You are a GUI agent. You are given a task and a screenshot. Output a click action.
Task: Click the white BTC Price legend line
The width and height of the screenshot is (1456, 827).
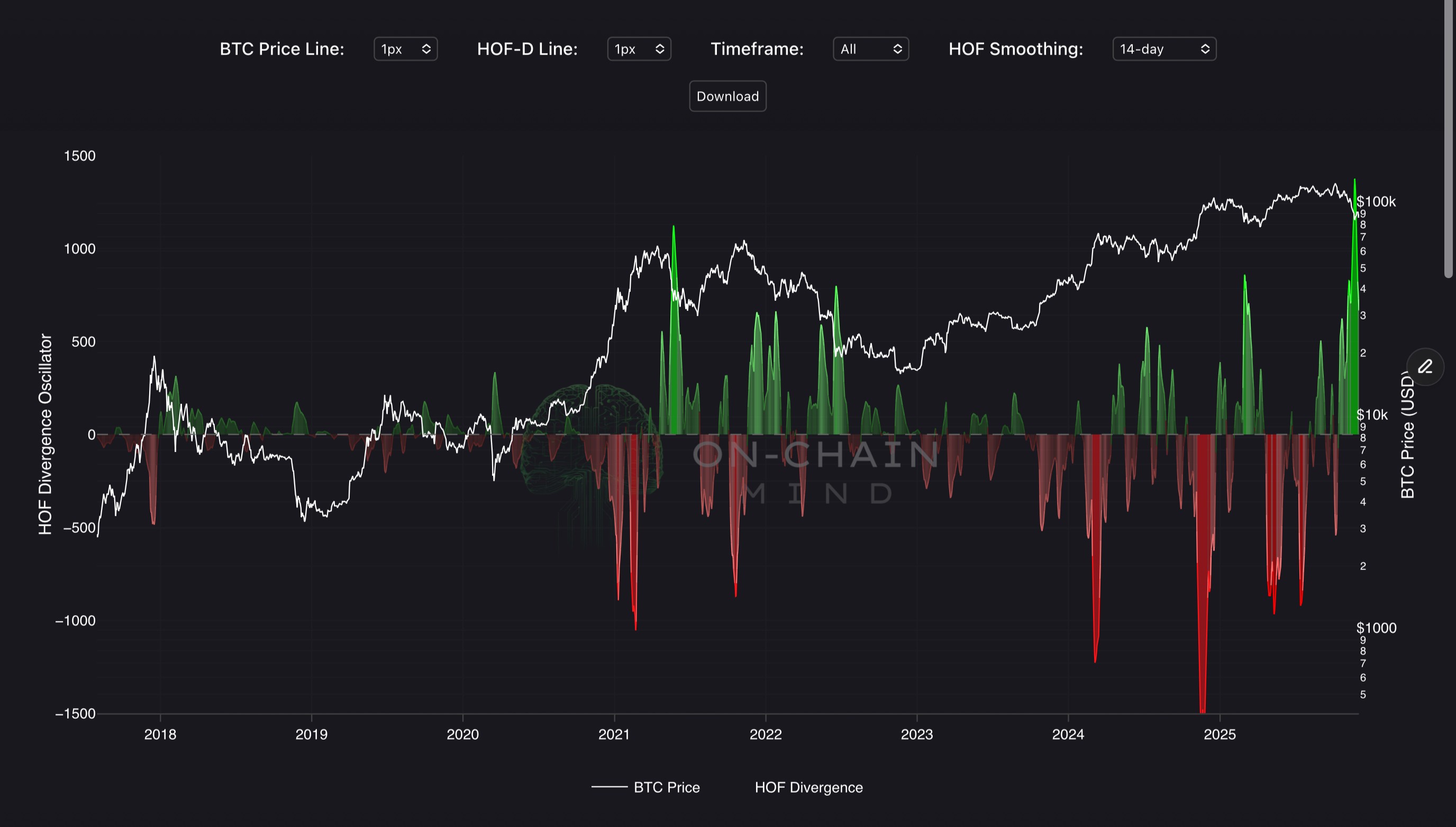tap(609, 787)
